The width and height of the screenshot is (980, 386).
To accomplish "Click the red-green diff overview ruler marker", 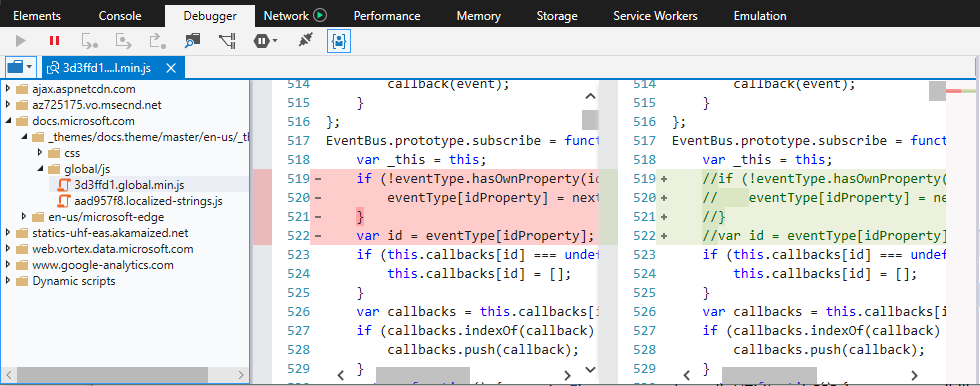I will [961, 91].
